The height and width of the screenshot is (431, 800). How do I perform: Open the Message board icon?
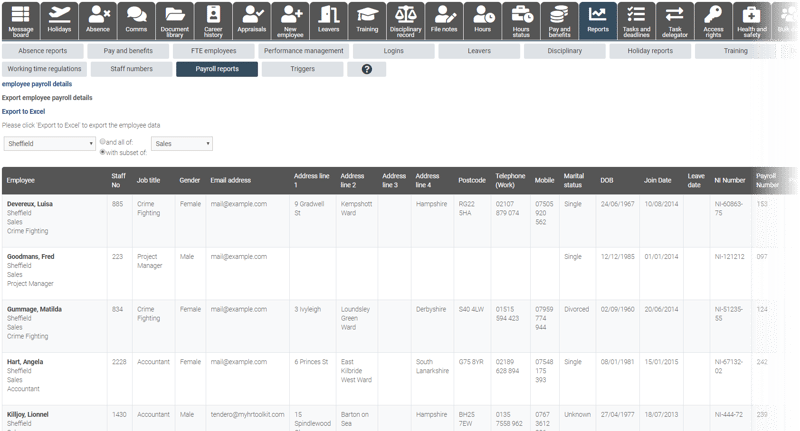[x=21, y=21]
